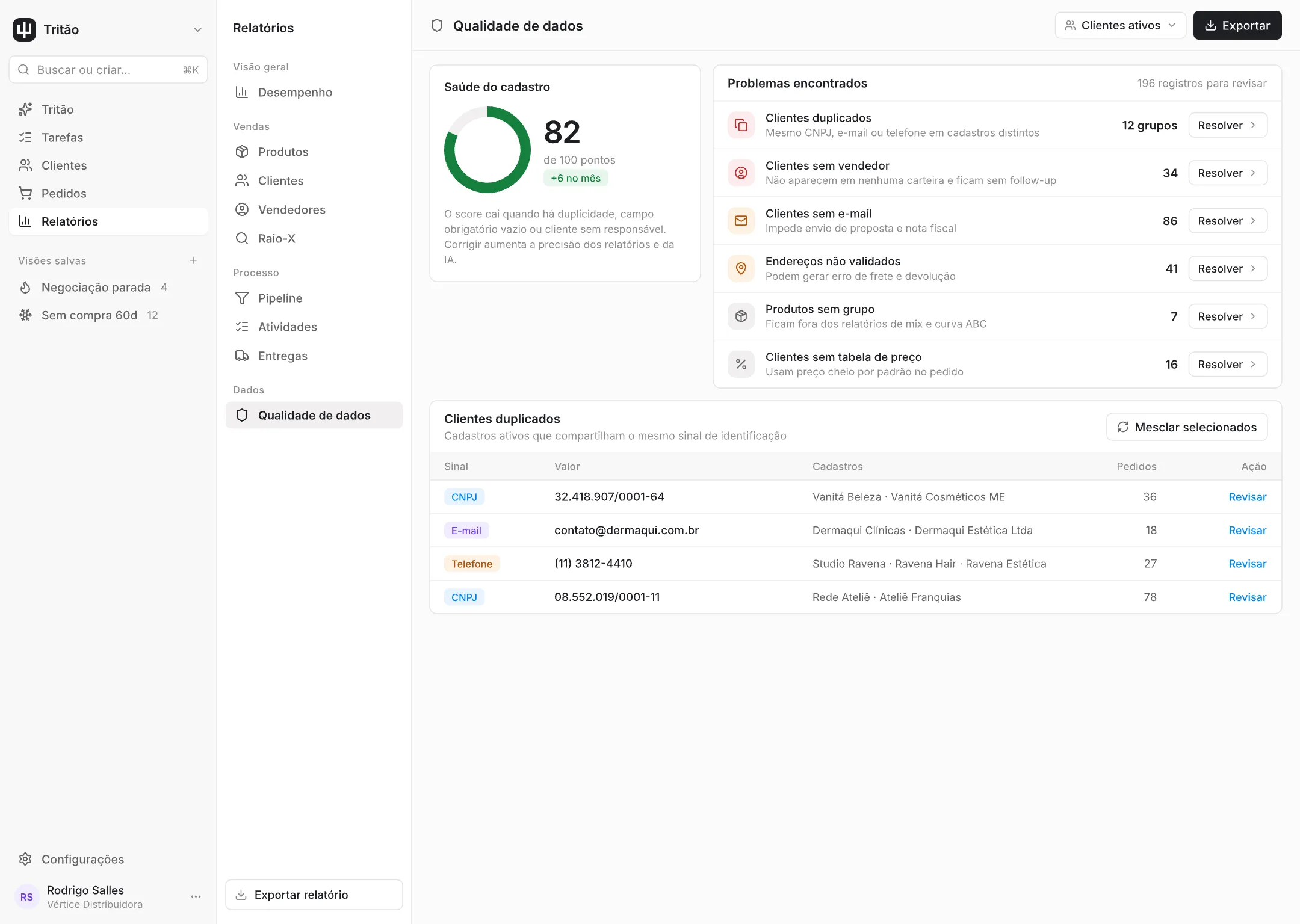This screenshot has width=1300, height=924.
Task: Click the Exportar button
Action: 1237,25
